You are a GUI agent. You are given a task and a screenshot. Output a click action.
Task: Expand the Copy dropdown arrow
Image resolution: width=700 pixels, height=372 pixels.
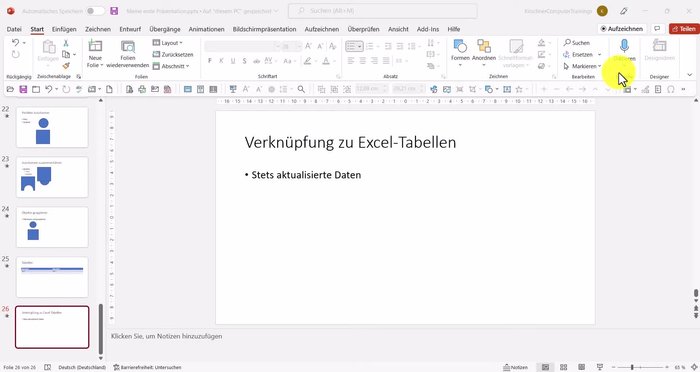pos(74,54)
